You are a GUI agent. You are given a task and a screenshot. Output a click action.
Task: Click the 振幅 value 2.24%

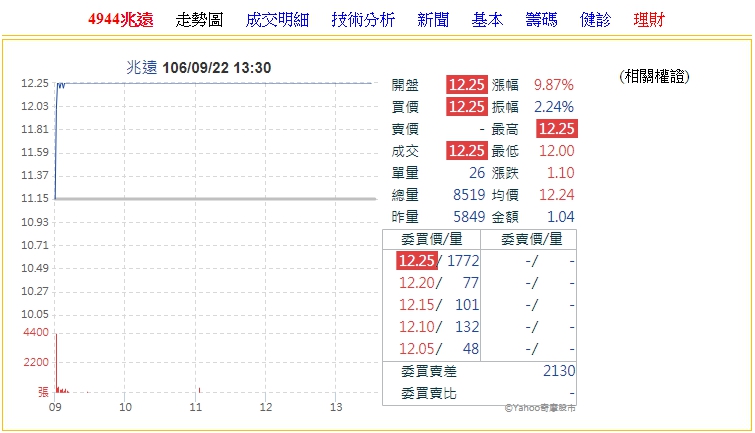click(554, 106)
